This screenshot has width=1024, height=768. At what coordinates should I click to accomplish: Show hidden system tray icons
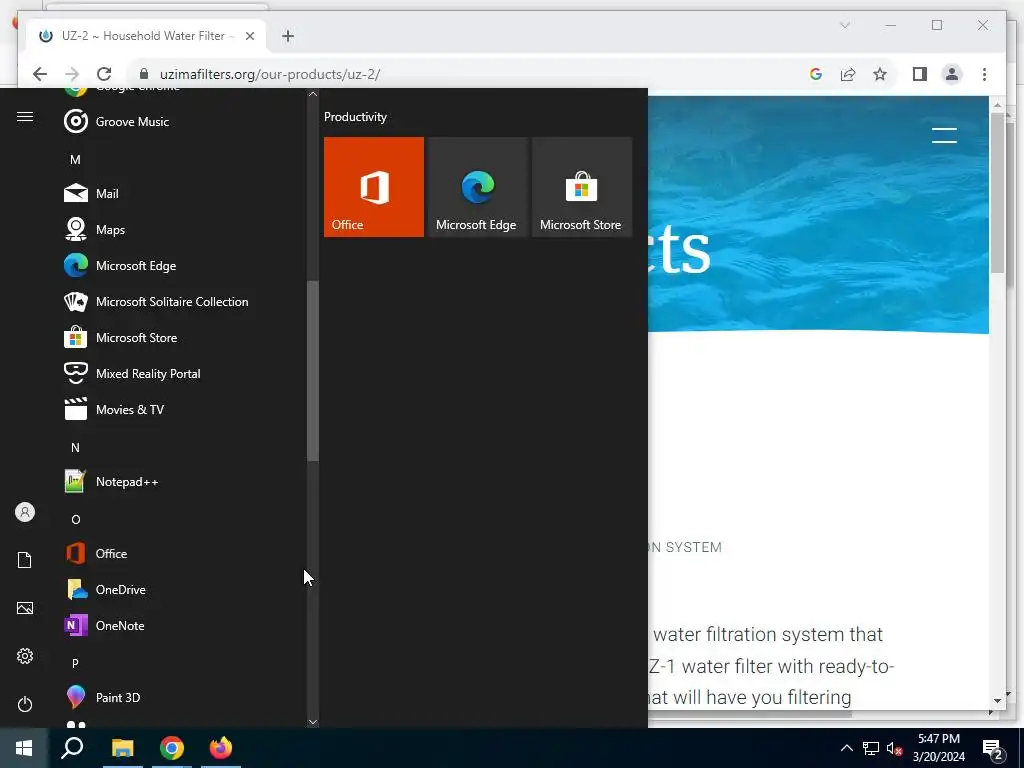coord(846,748)
